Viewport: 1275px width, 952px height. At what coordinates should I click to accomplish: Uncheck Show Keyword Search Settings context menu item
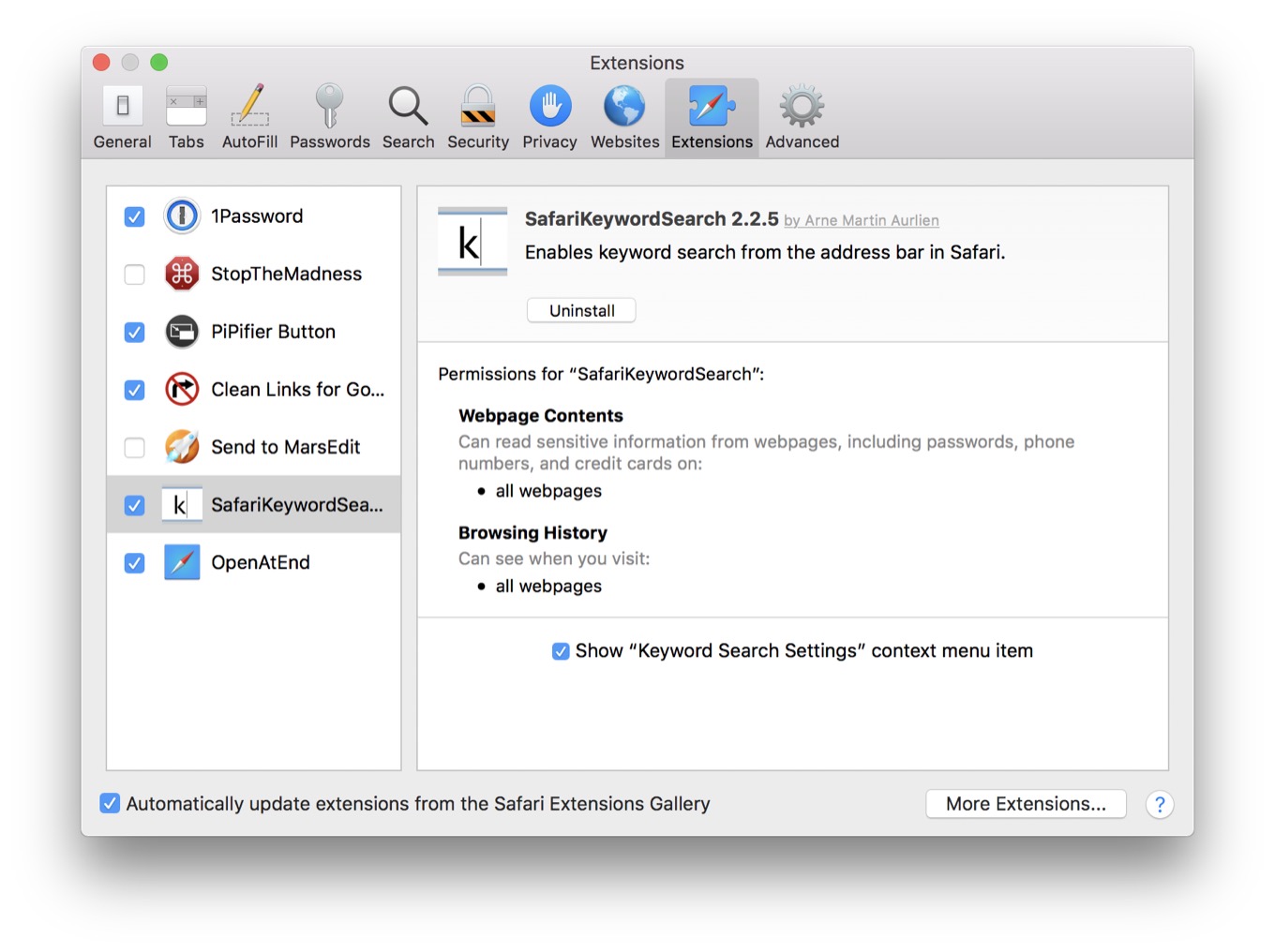[561, 651]
